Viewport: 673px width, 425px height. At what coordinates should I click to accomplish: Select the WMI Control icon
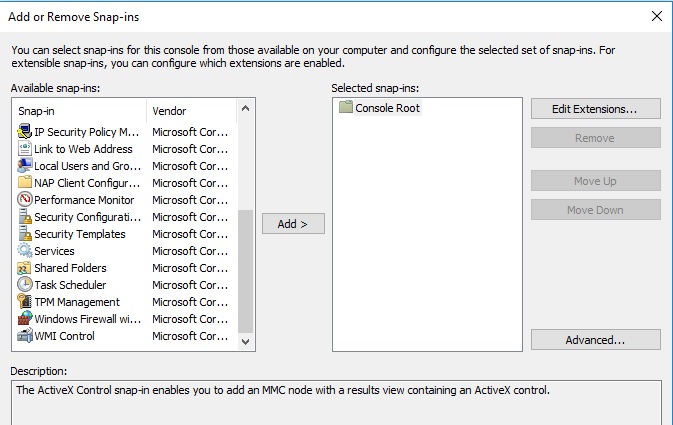25,336
